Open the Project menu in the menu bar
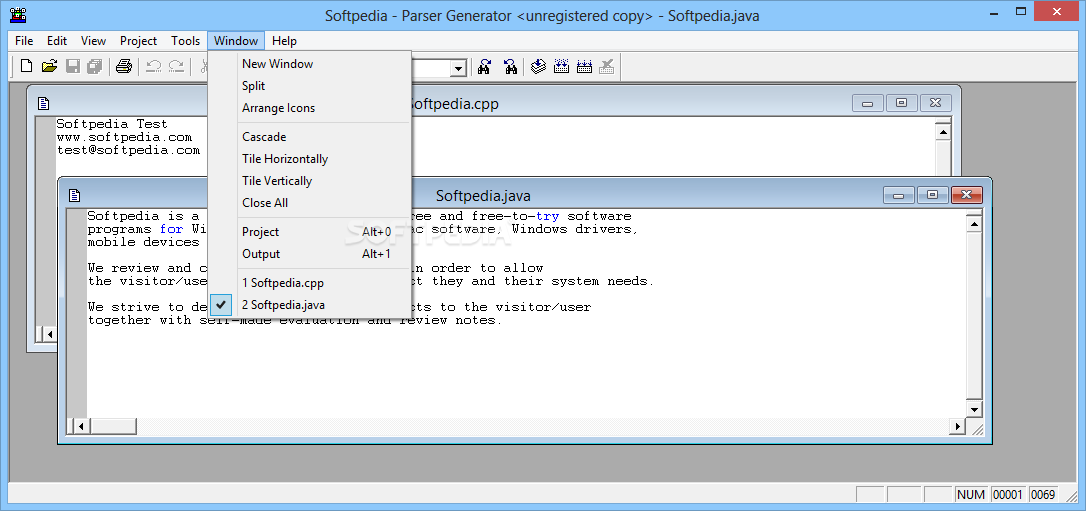Image resolution: width=1086 pixels, height=511 pixels. coord(139,41)
